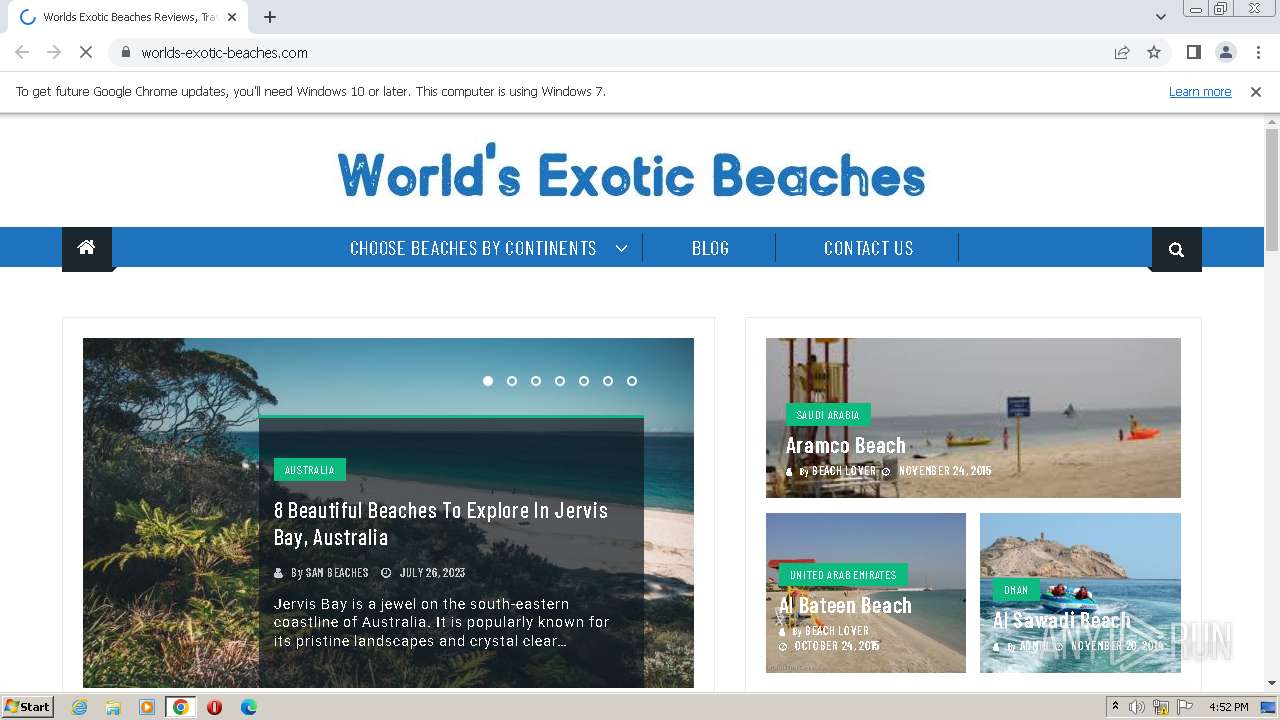View site information via the lock icon
This screenshot has width=1280, height=720.
pos(126,52)
